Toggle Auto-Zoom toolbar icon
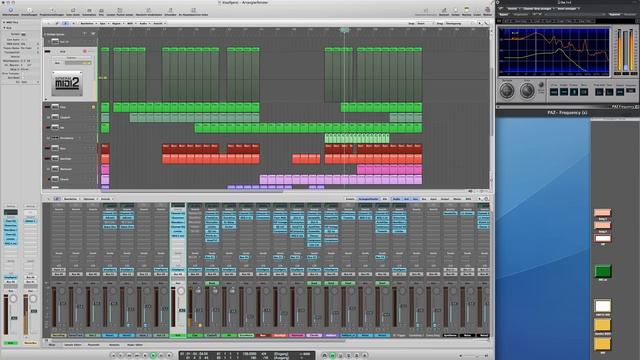 click(73, 10)
